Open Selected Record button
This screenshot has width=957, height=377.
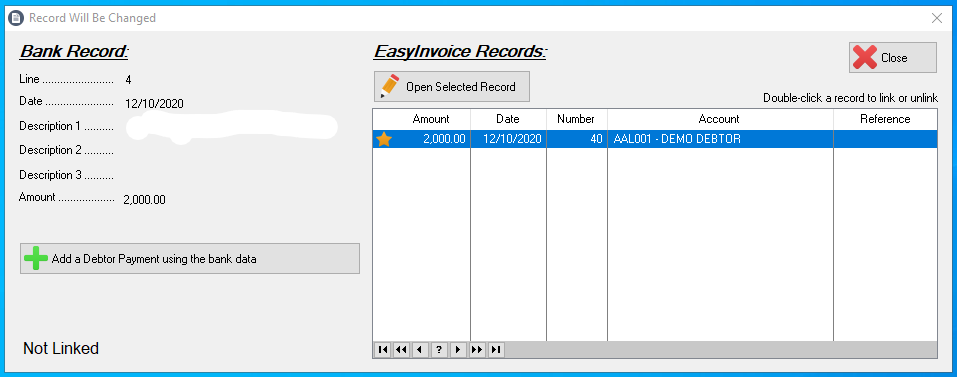point(452,87)
